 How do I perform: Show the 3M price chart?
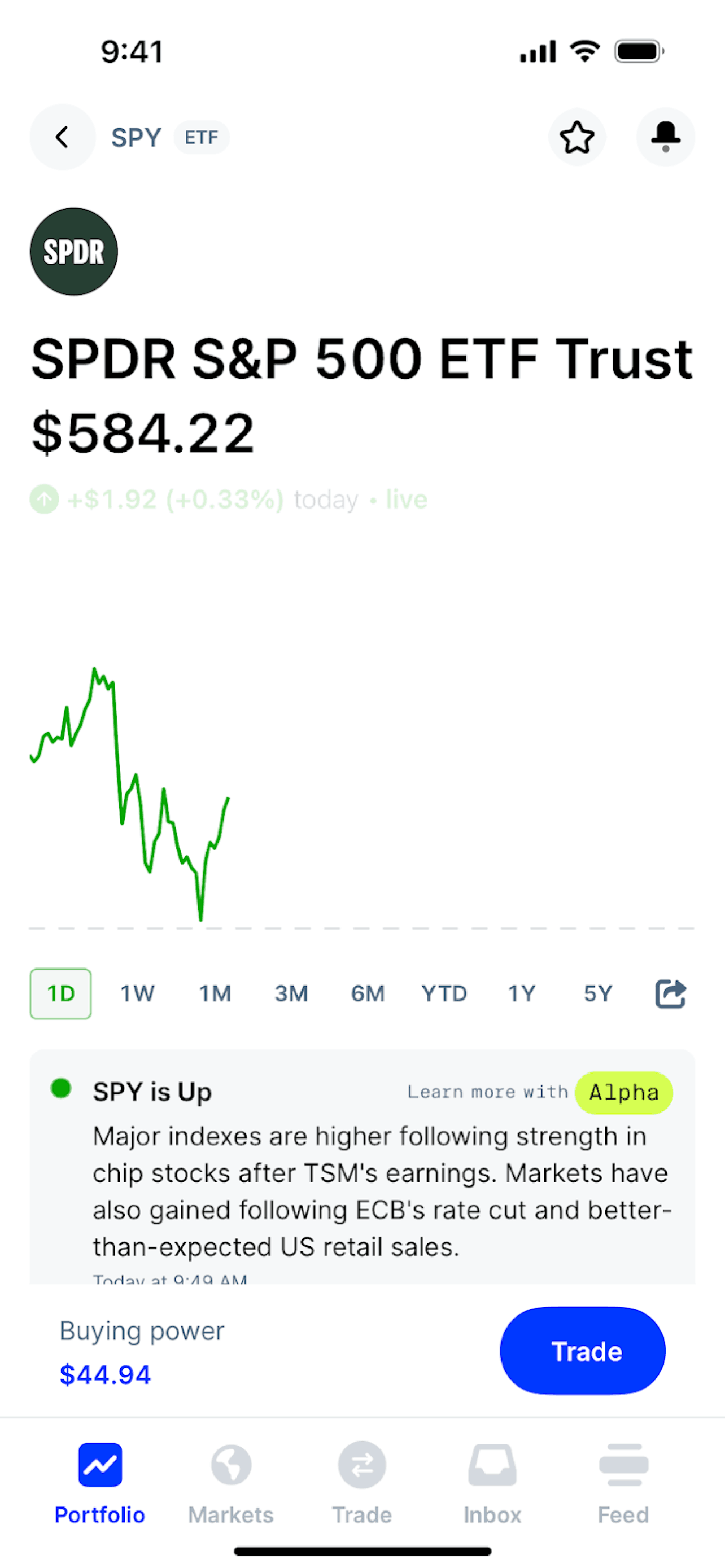[x=291, y=993]
